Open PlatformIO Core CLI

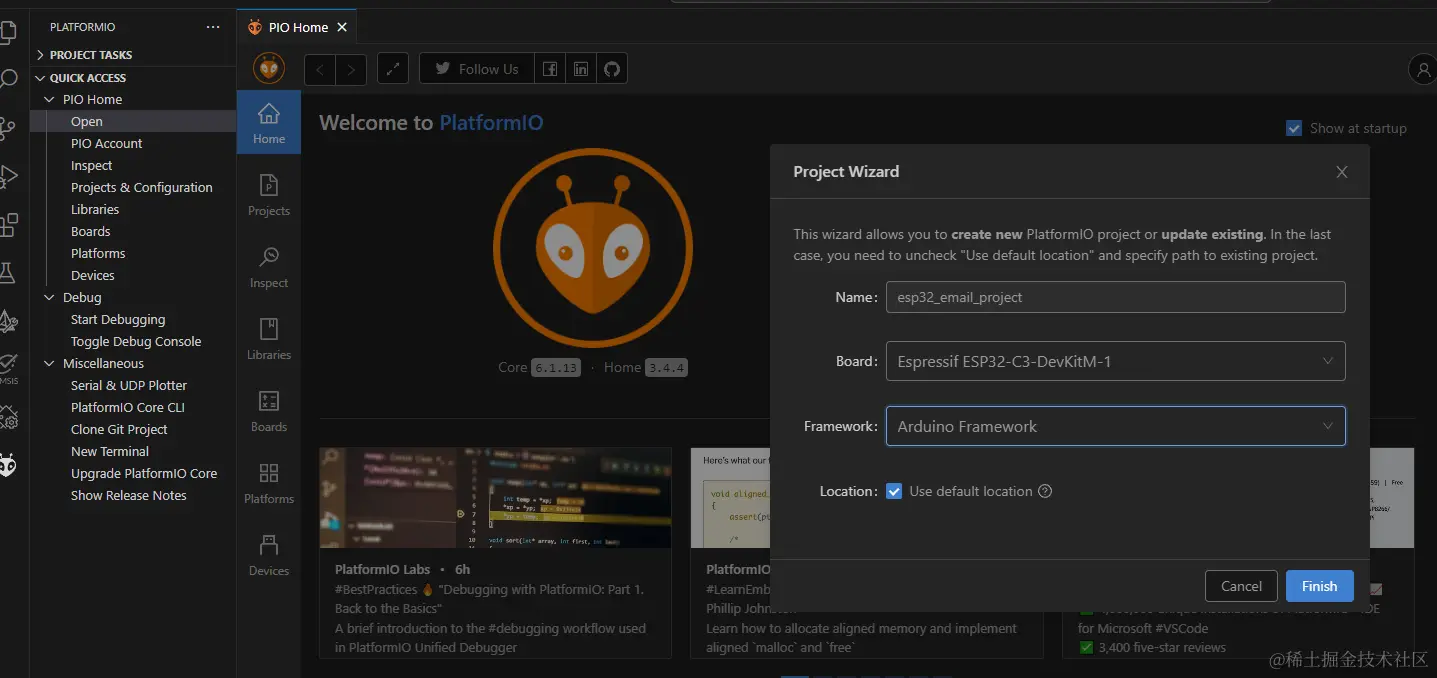133,407
